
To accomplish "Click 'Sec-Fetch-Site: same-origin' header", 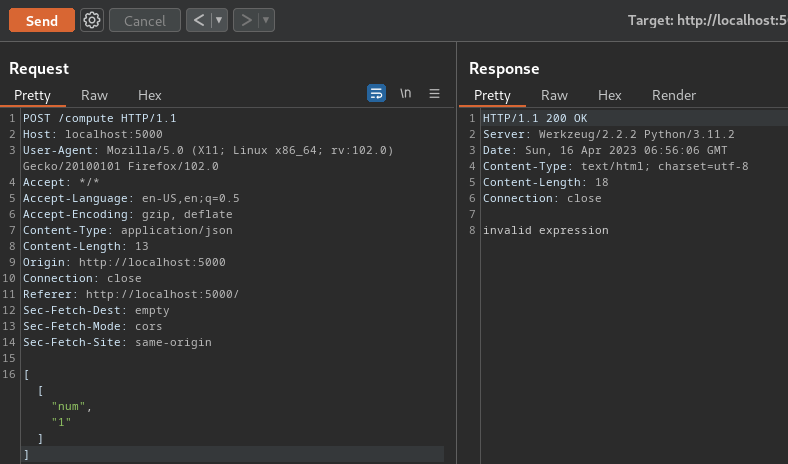I will coord(117,342).
